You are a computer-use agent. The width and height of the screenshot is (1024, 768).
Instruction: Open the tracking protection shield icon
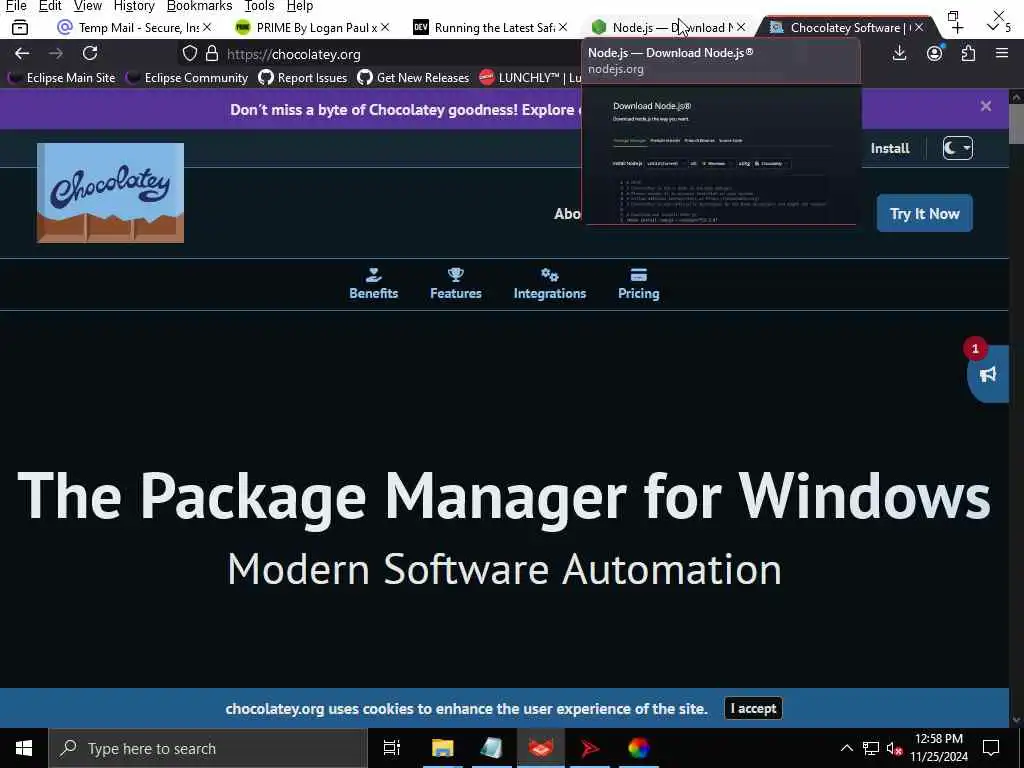tap(189, 54)
